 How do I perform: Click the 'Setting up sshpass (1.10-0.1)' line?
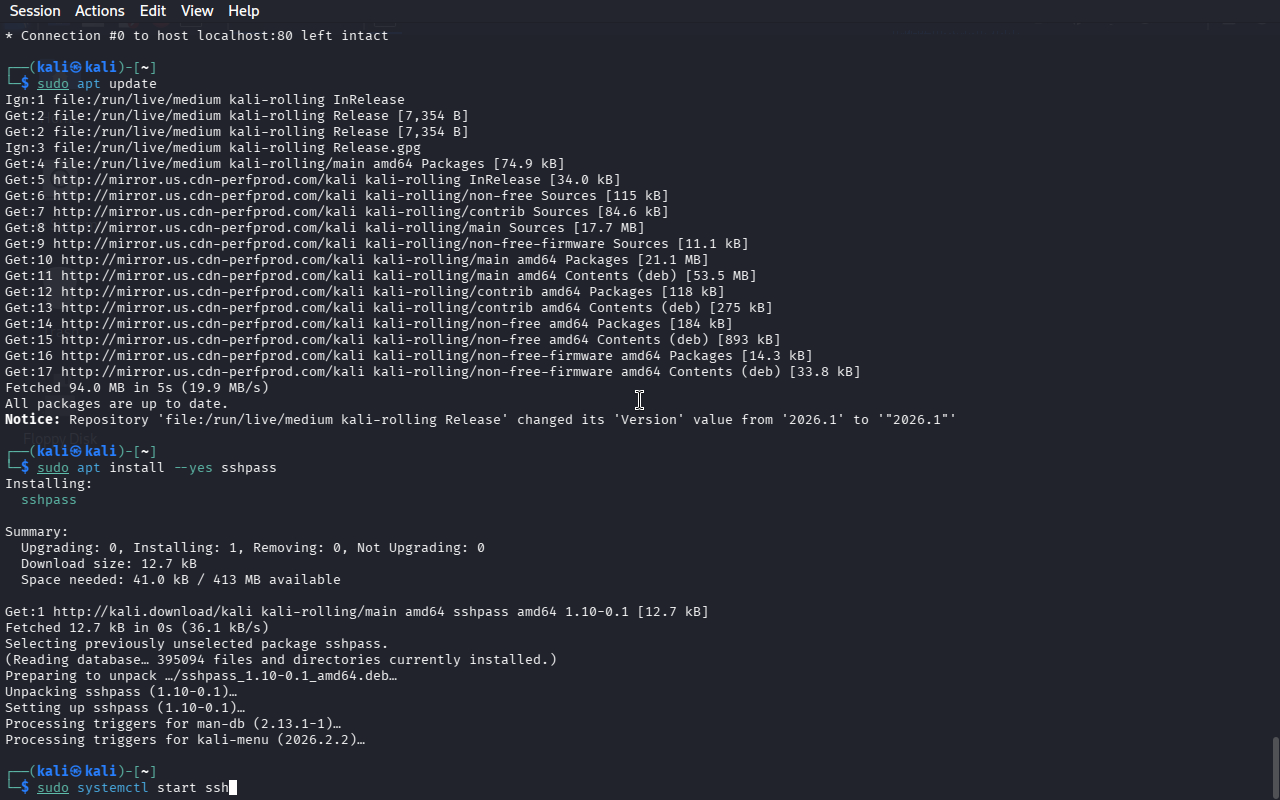coord(125,708)
